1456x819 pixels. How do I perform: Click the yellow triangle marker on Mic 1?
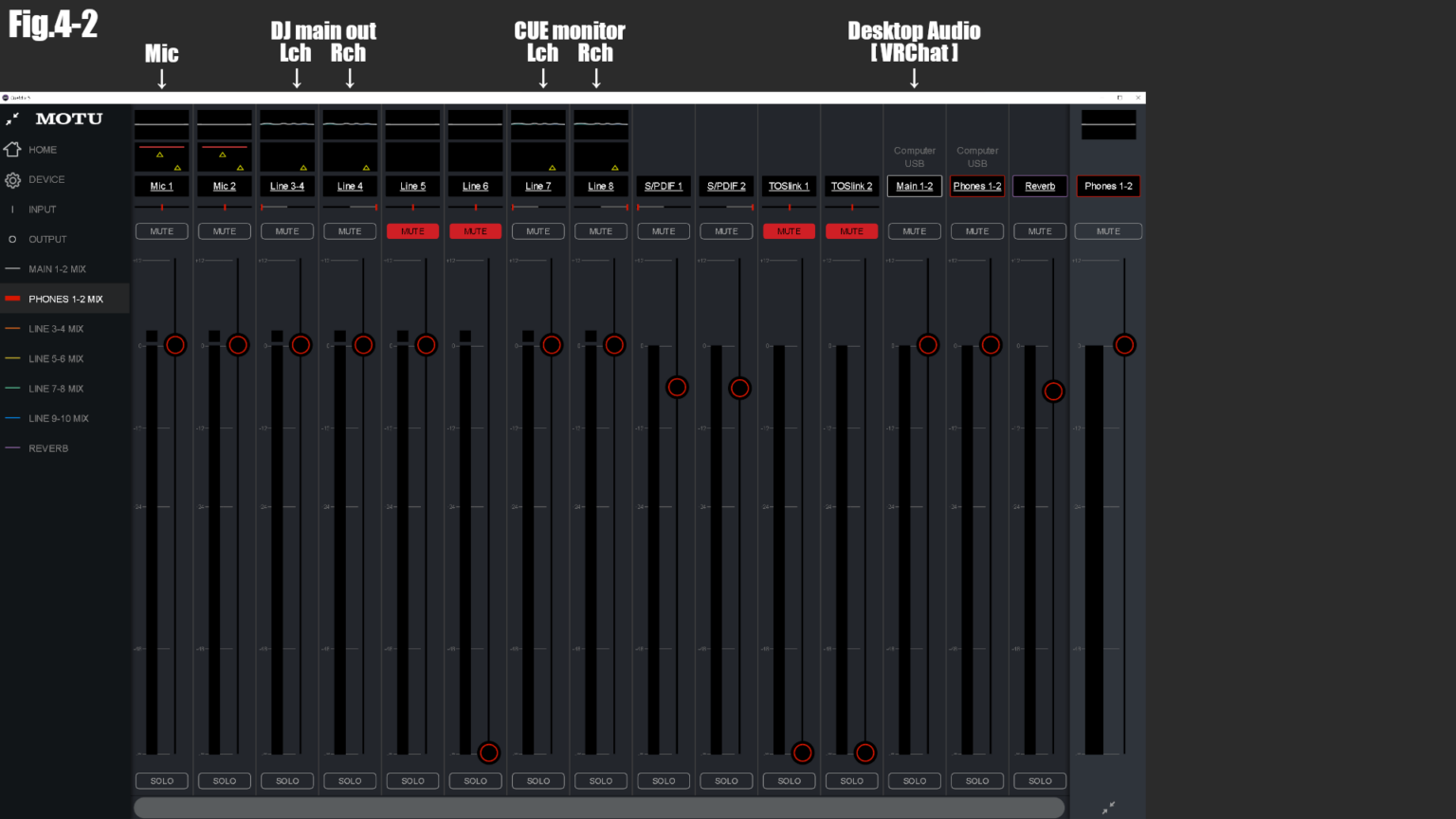pyautogui.click(x=159, y=155)
